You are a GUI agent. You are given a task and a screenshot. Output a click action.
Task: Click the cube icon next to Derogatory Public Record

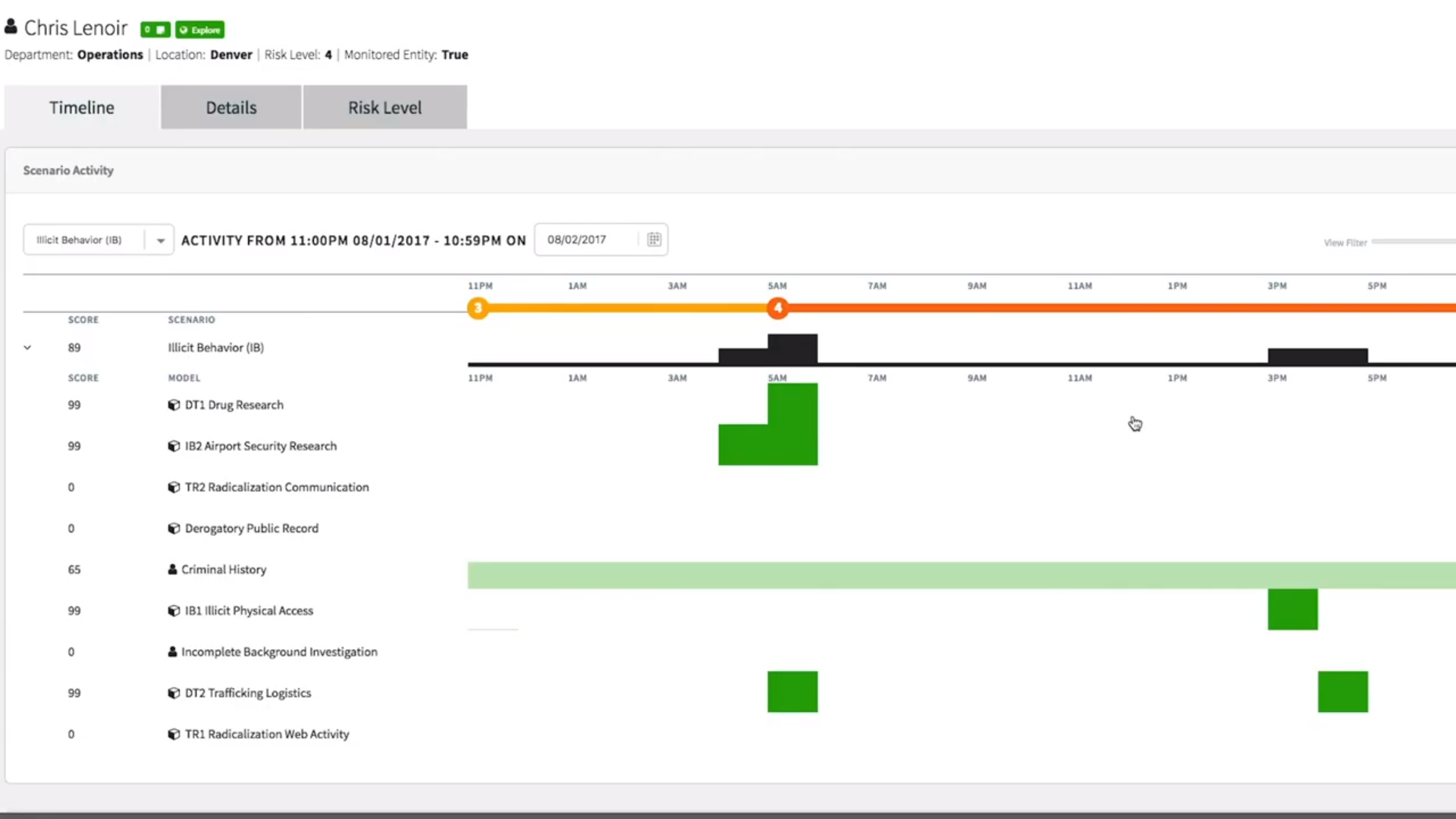172,529
